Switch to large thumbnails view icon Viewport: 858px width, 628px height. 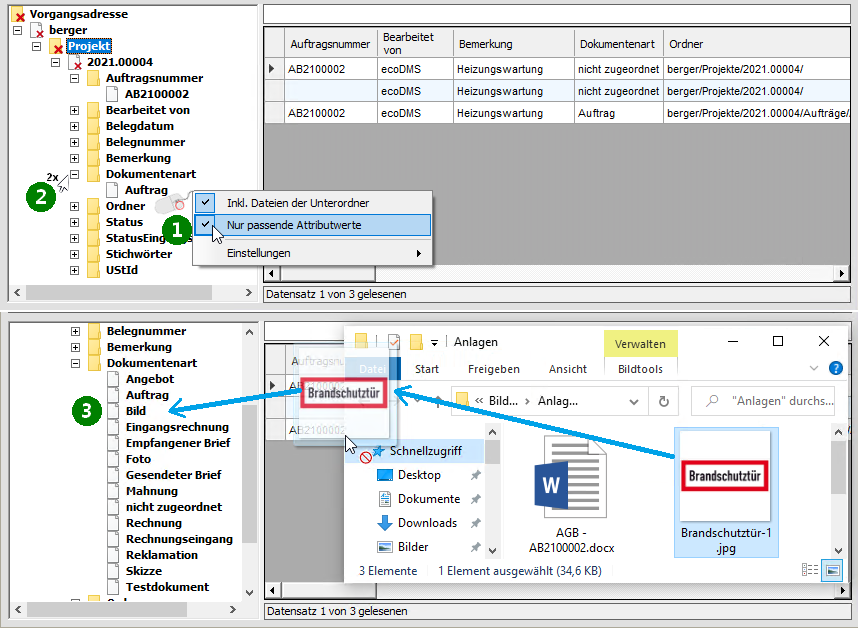(832, 570)
